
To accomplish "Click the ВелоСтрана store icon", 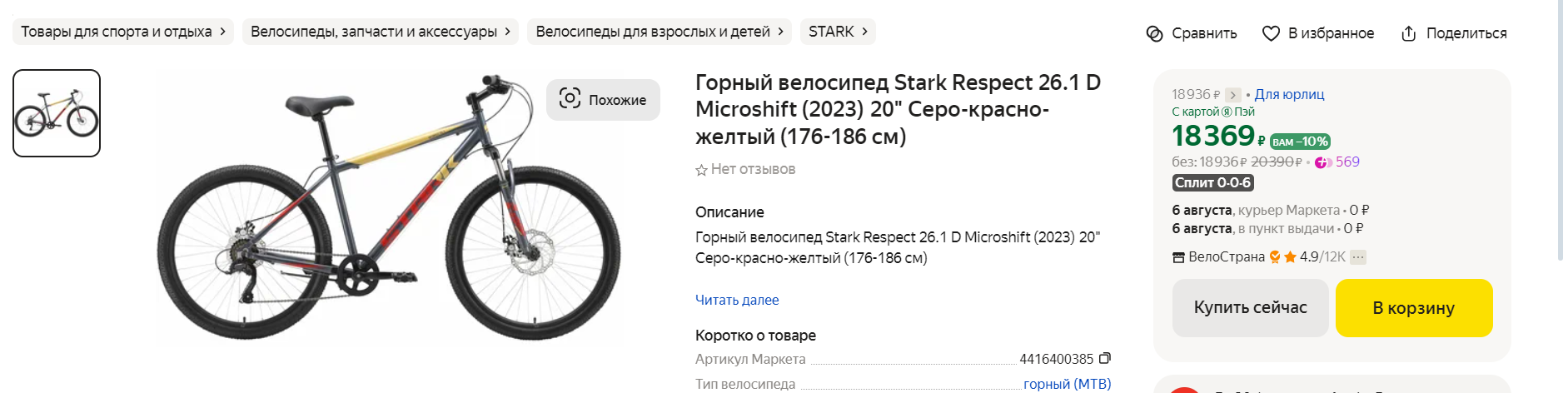I will click(1178, 257).
